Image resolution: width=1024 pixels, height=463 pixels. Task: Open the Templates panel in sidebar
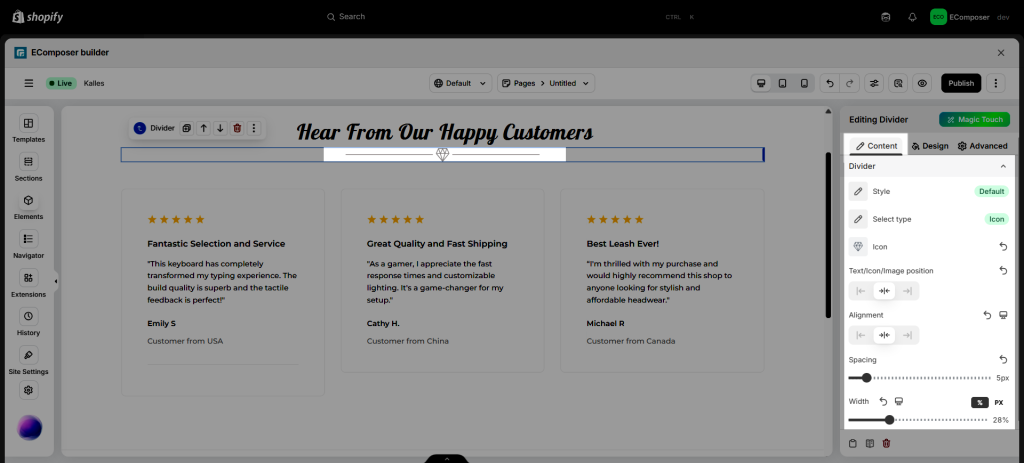(x=28, y=129)
